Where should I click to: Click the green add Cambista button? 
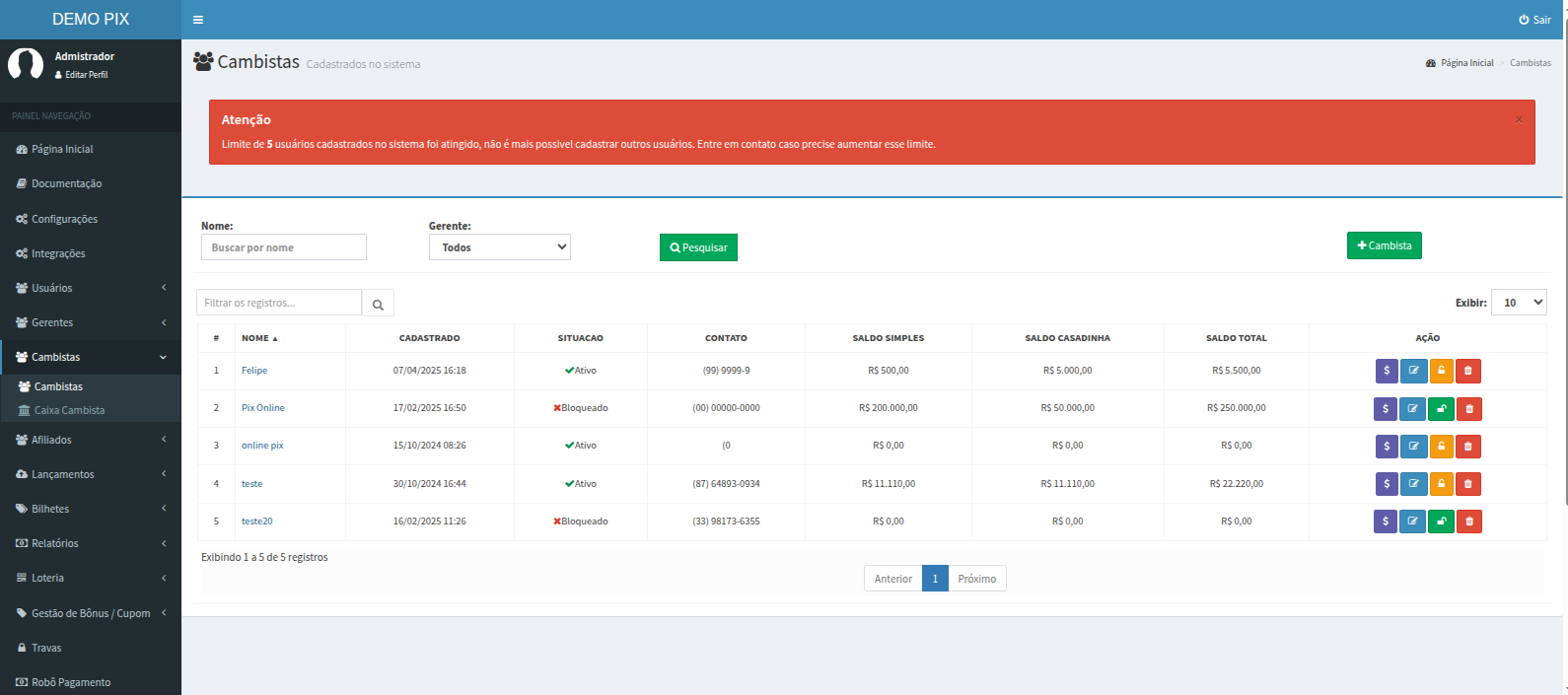pyautogui.click(x=1384, y=245)
